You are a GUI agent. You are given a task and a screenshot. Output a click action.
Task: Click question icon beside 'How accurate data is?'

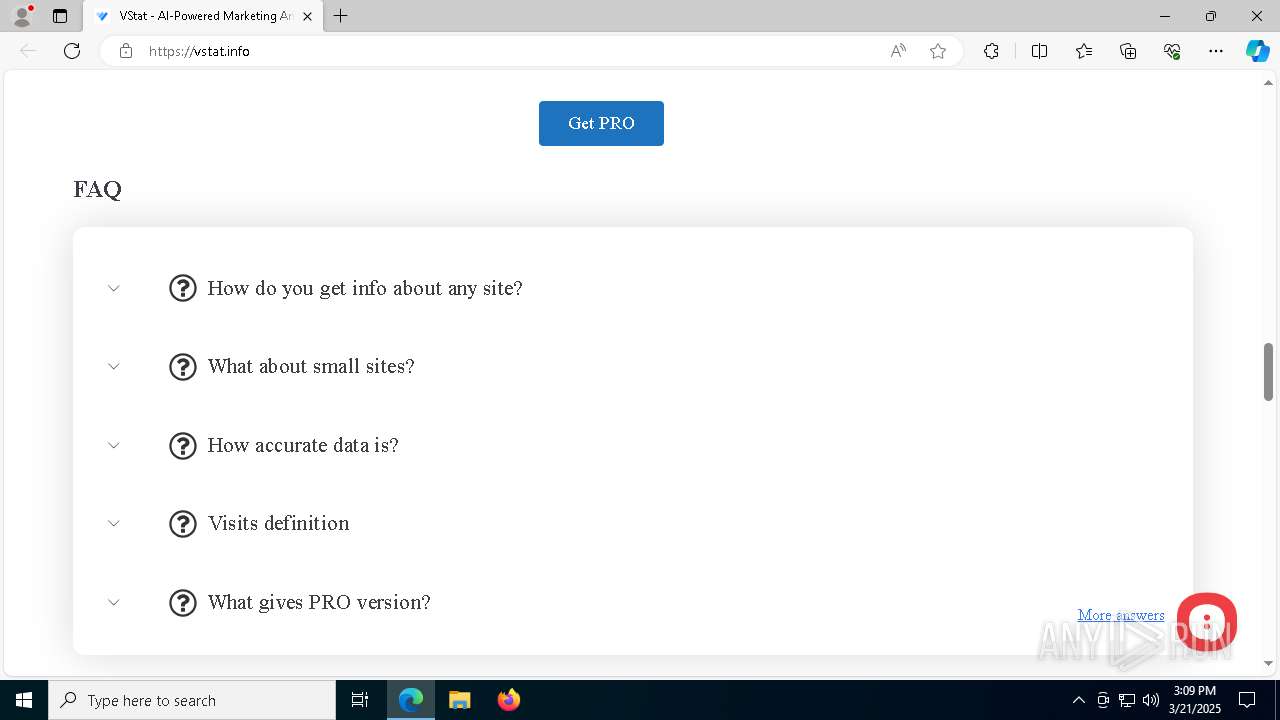click(183, 445)
